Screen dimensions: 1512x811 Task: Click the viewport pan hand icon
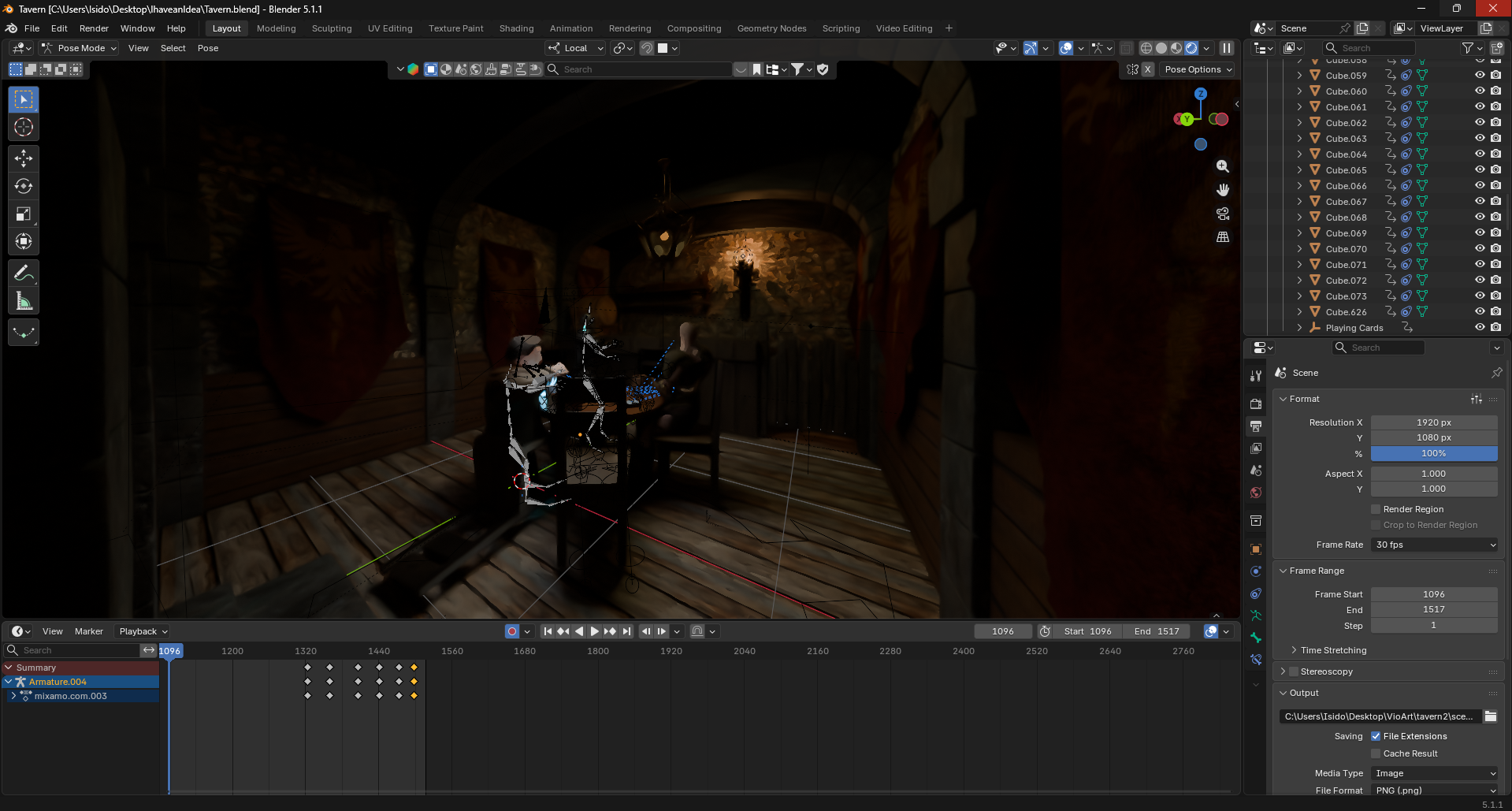(1223, 190)
